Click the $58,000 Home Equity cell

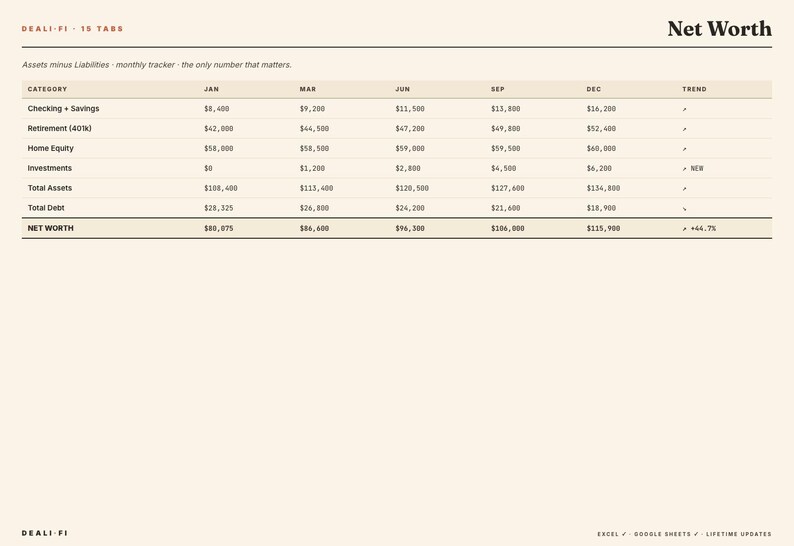click(x=219, y=148)
